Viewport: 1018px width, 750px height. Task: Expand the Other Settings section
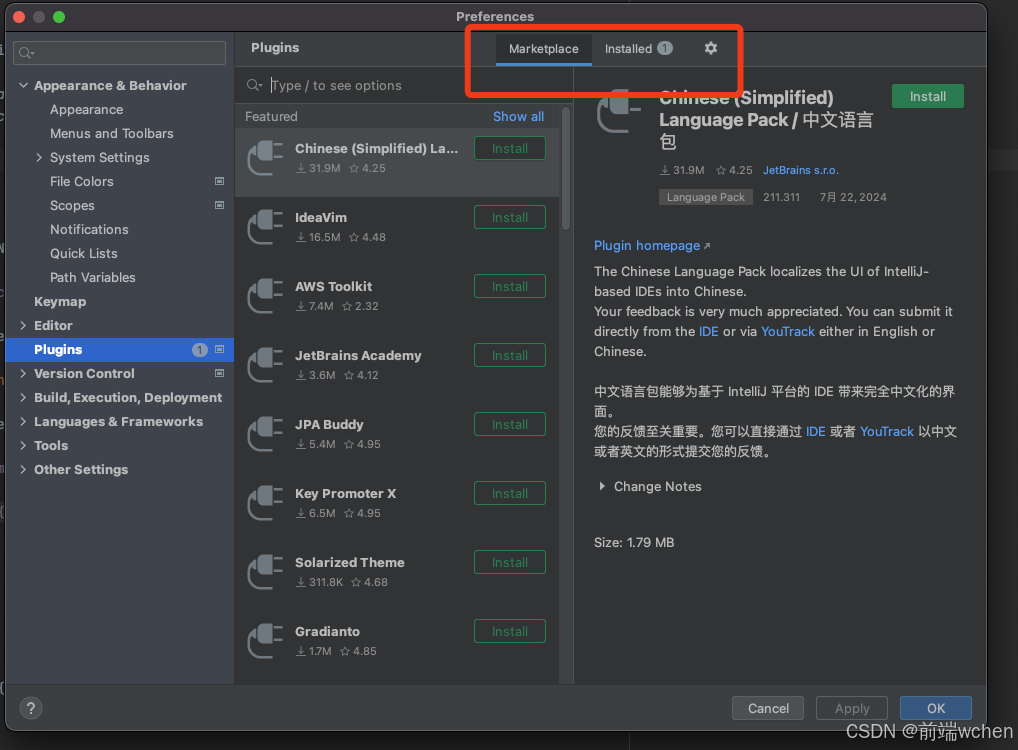[23, 469]
